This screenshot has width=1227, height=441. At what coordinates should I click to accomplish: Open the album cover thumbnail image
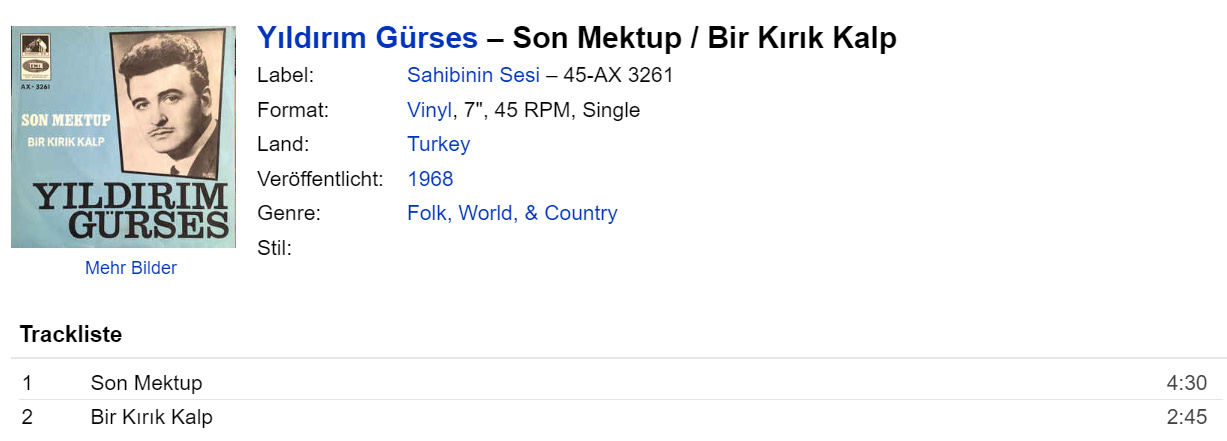(123, 136)
